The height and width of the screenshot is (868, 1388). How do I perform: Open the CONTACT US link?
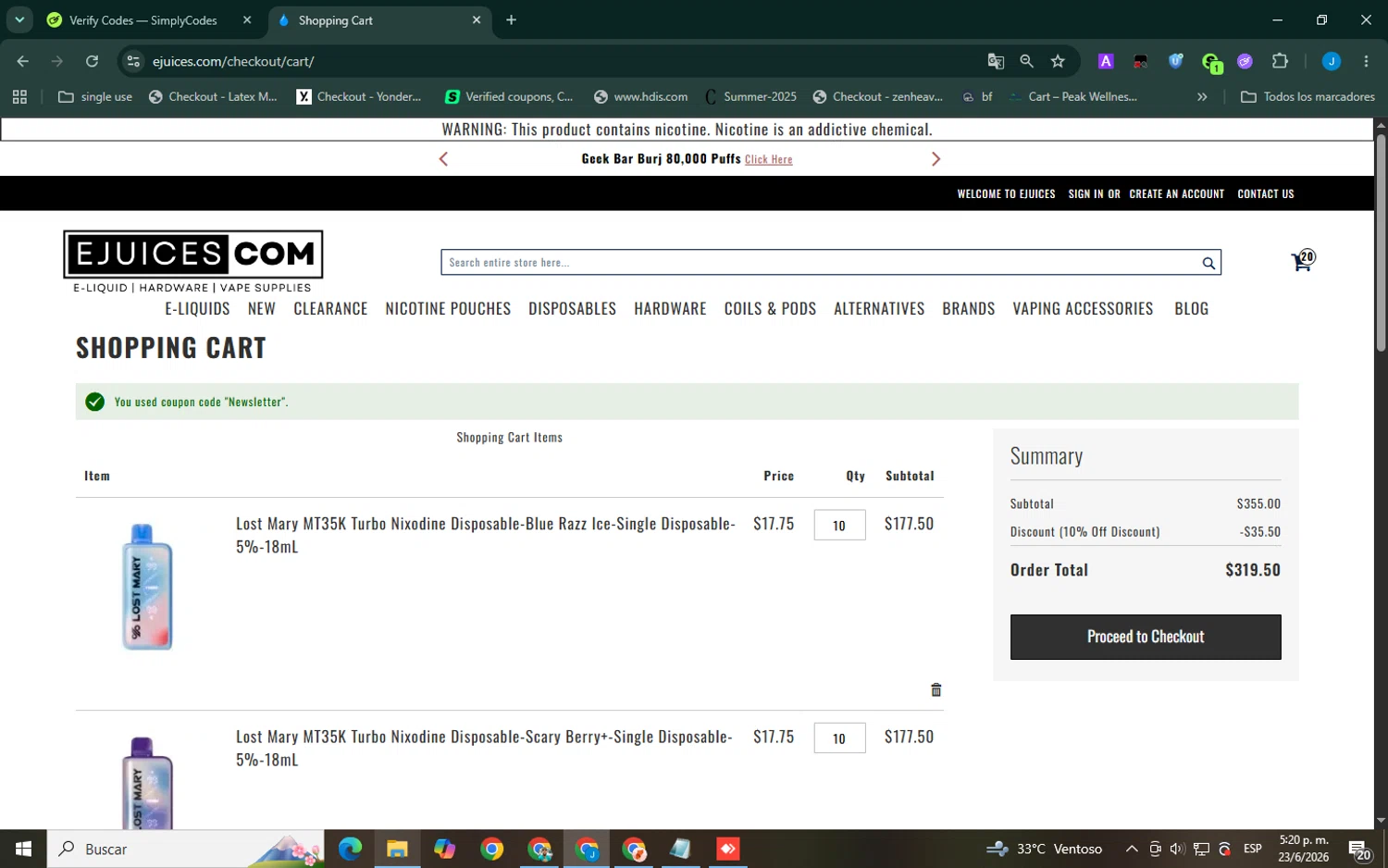(1266, 194)
